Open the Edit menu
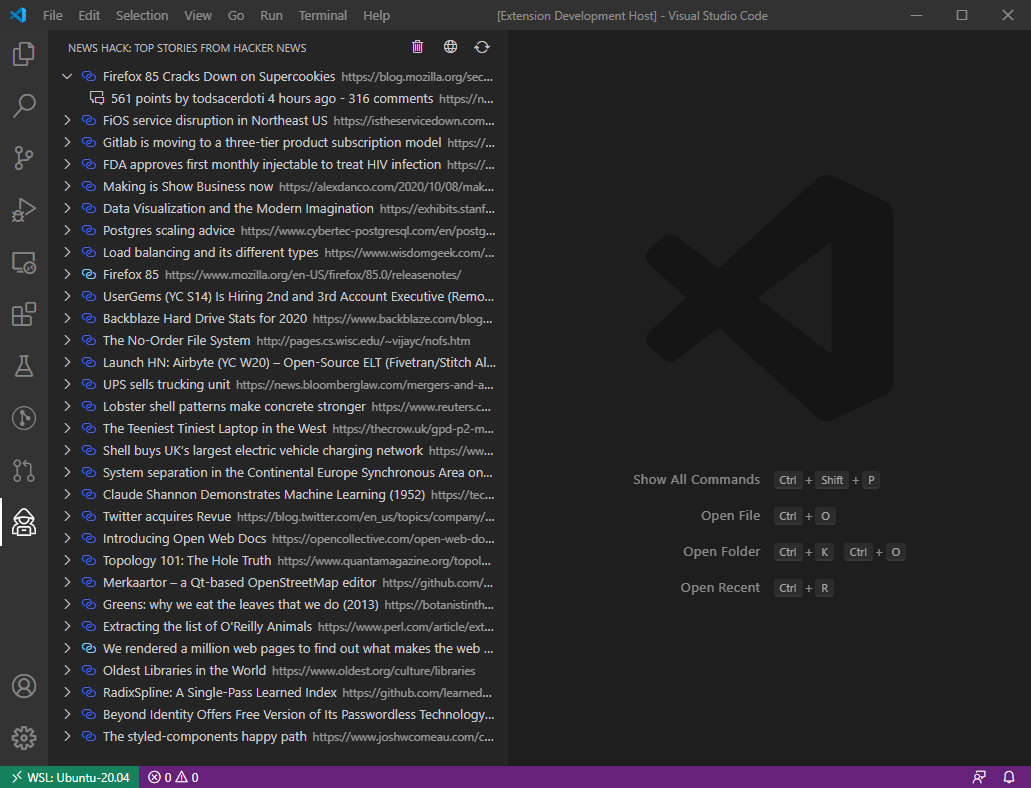The height and width of the screenshot is (788, 1031). 89,15
